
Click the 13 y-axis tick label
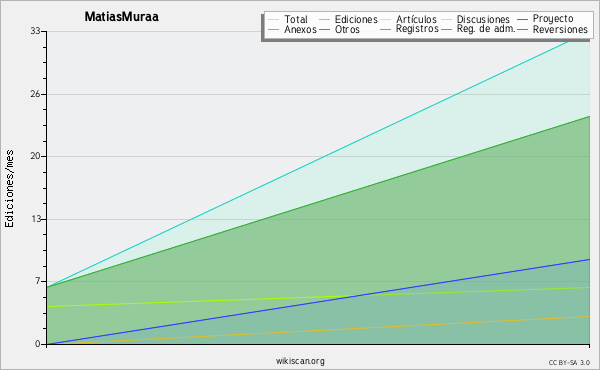(36, 219)
